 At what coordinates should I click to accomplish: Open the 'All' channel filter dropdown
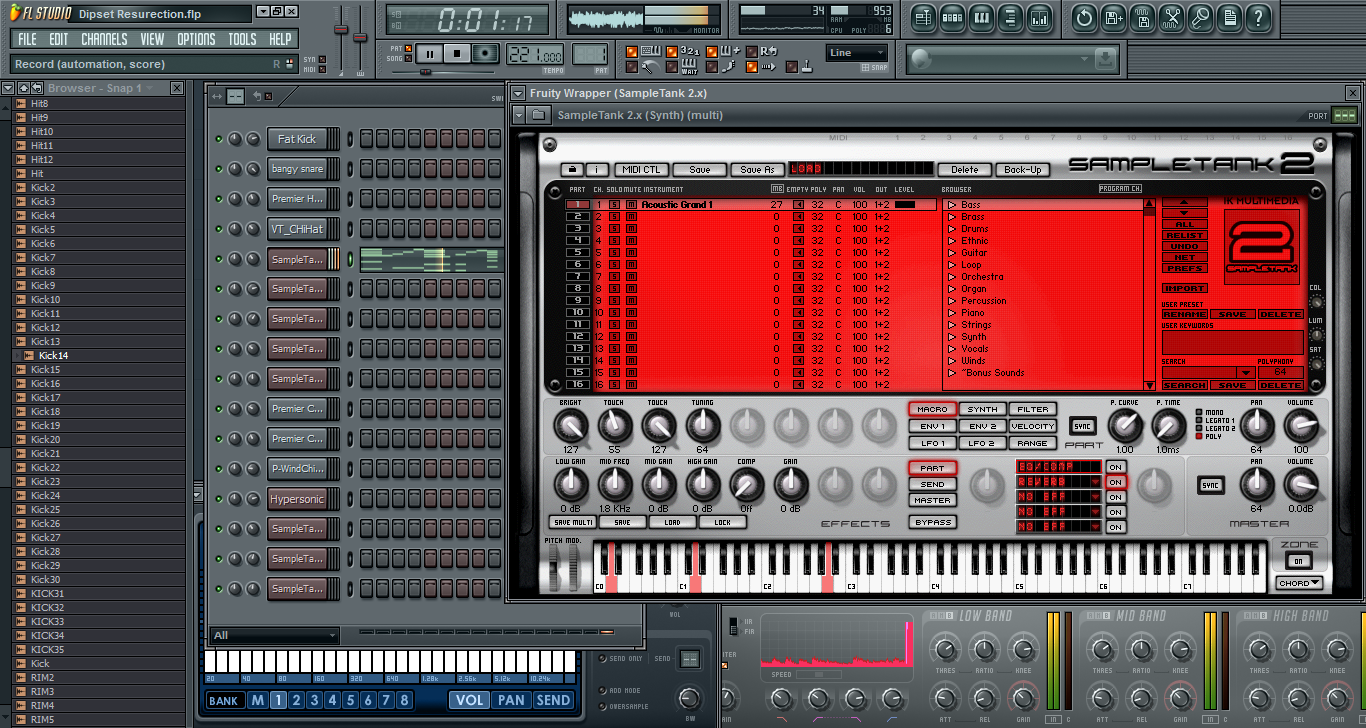point(275,635)
